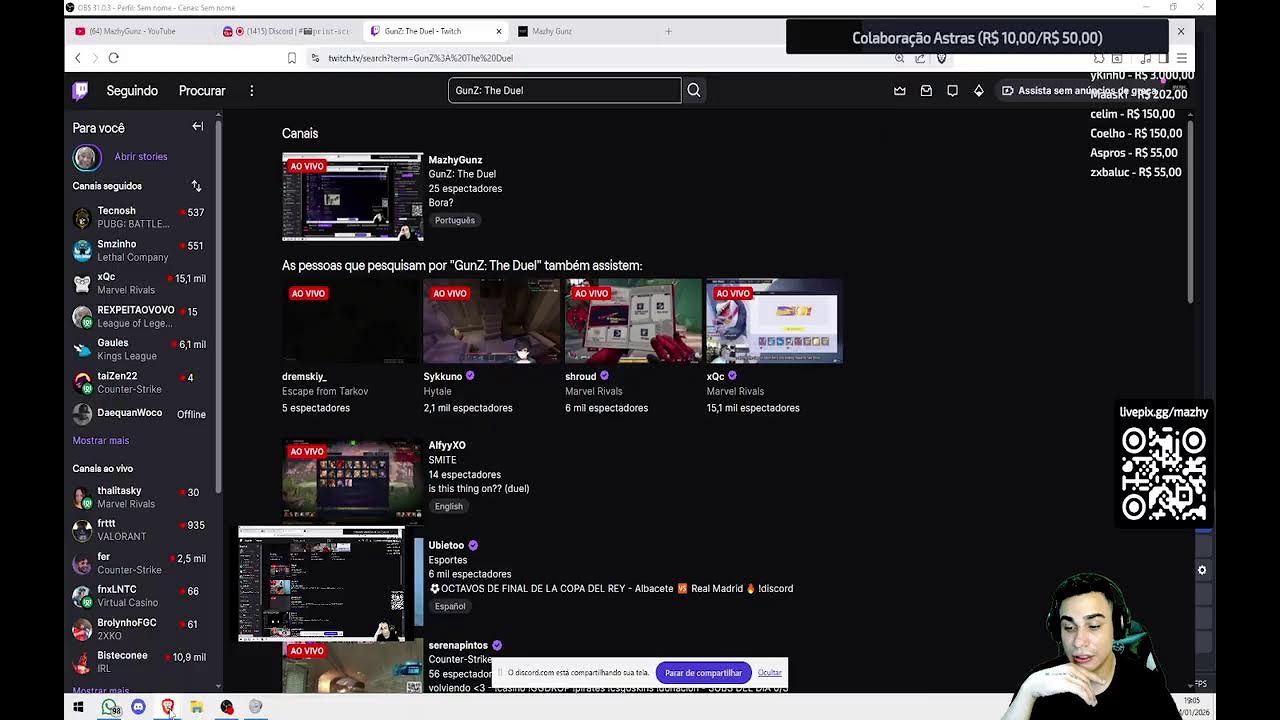
Task: Open MazhyGunz live stream thumbnail
Action: pos(352,197)
